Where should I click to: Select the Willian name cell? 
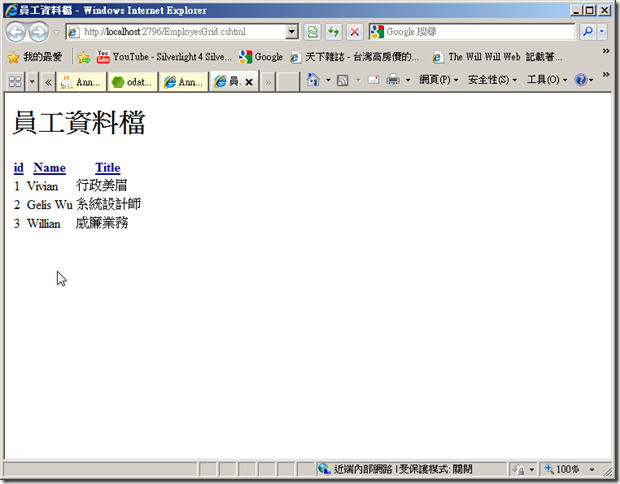43,223
